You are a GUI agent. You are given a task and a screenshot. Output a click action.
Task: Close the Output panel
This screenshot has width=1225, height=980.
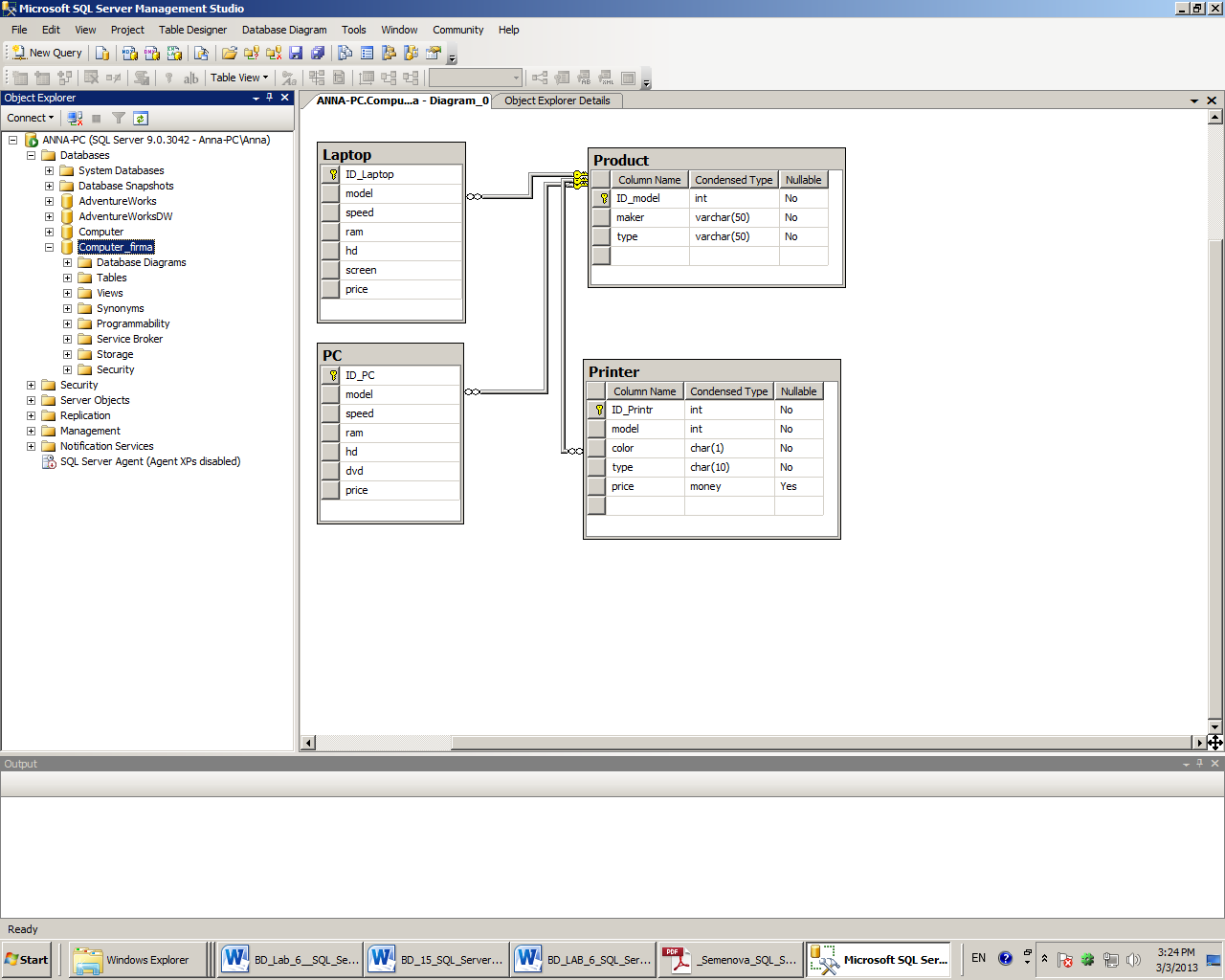coord(1215,764)
